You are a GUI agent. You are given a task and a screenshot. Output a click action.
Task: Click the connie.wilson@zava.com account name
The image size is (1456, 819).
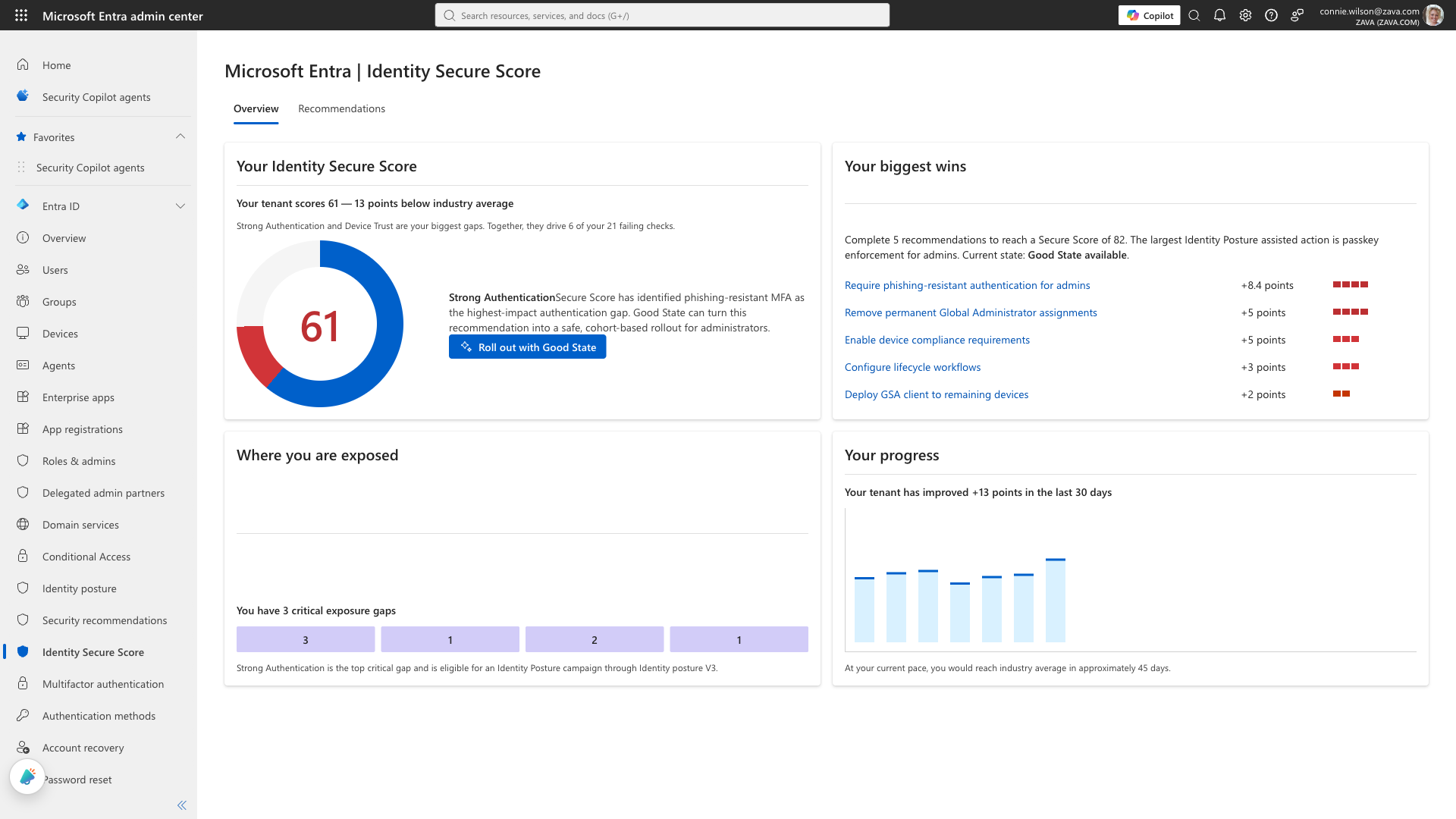point(1369,11)
